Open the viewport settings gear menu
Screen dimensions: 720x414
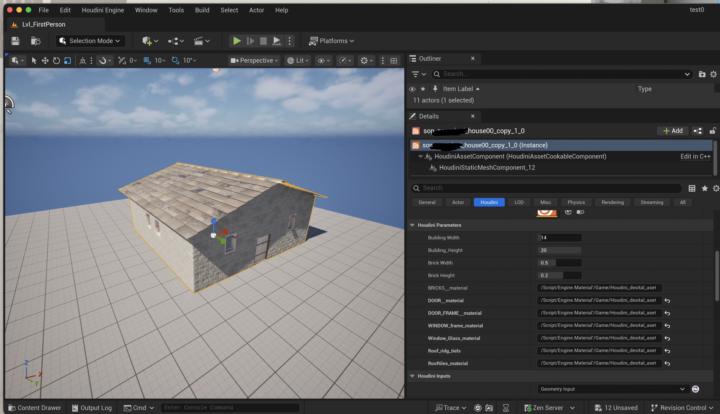(x=366, y=61)
